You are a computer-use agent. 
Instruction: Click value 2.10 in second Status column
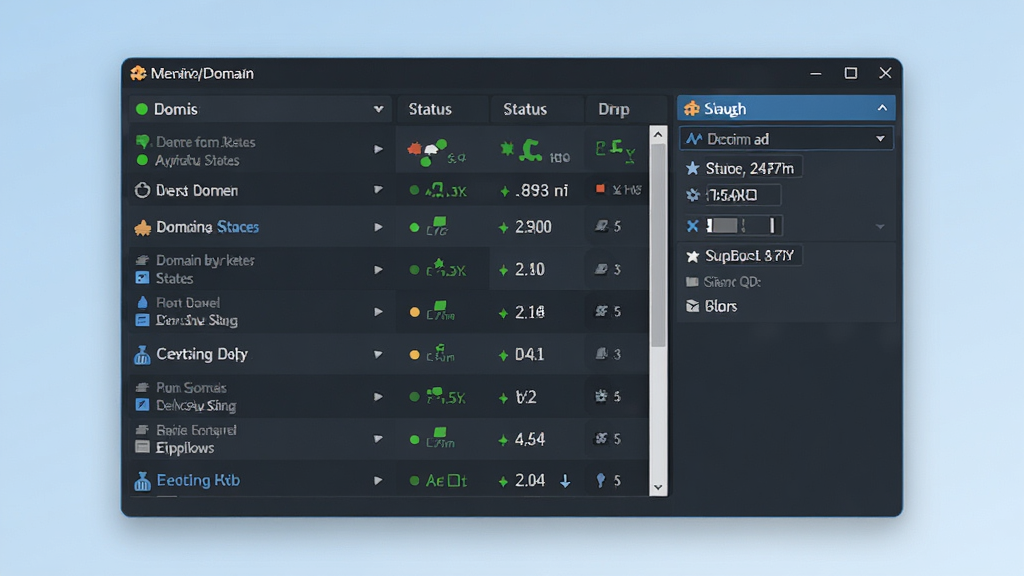(530, 270)
